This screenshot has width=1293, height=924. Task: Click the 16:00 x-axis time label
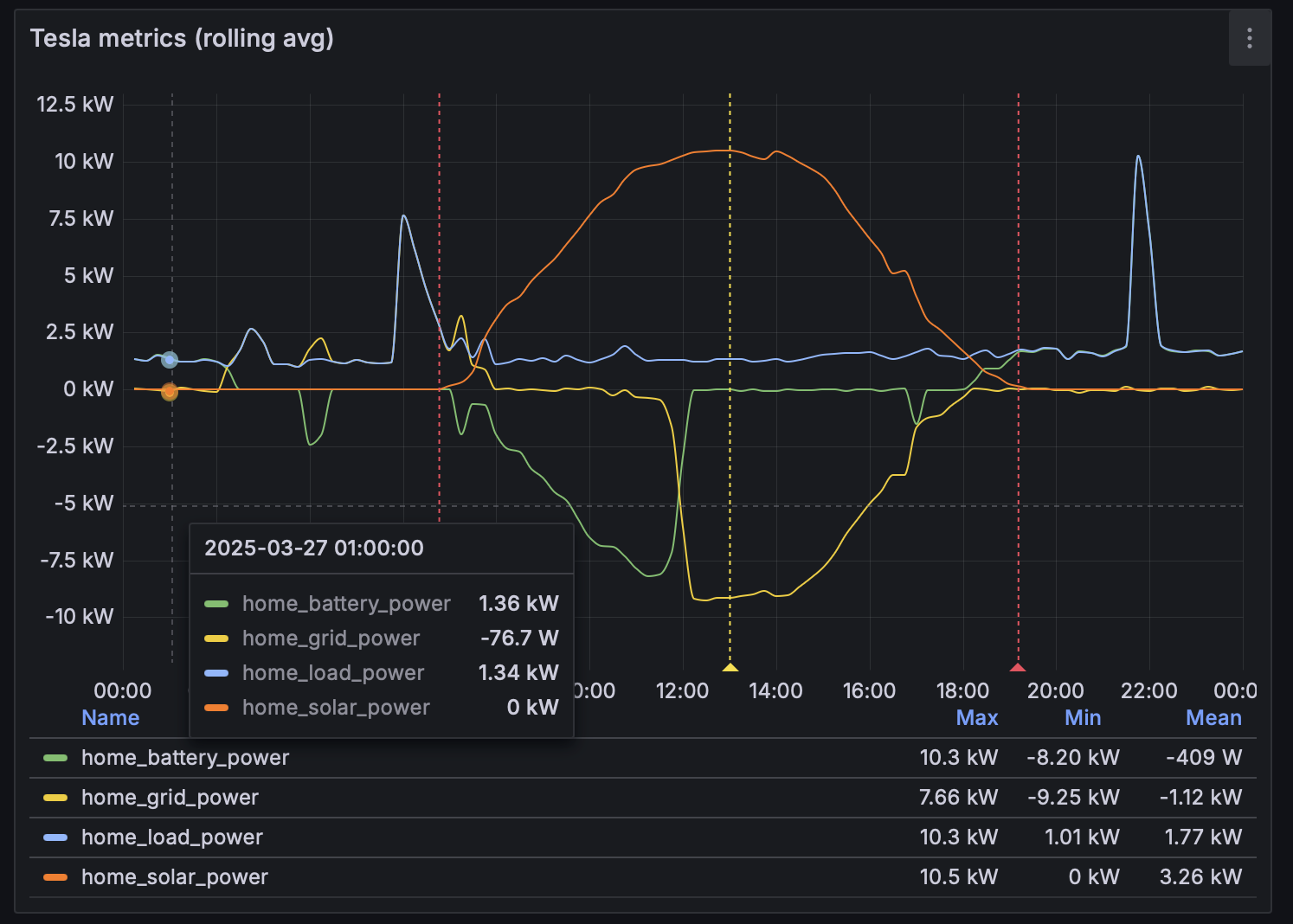tap(869, 691)
